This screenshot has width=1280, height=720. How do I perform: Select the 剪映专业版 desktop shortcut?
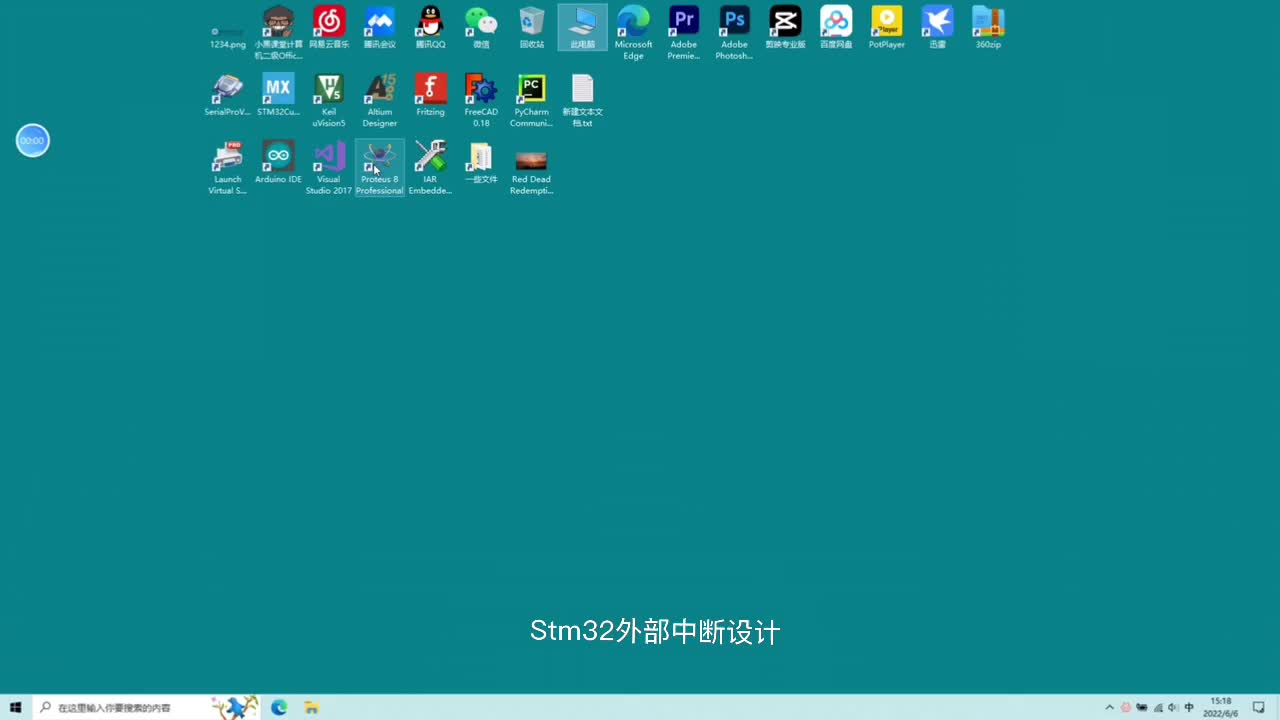tap(785, 28)
